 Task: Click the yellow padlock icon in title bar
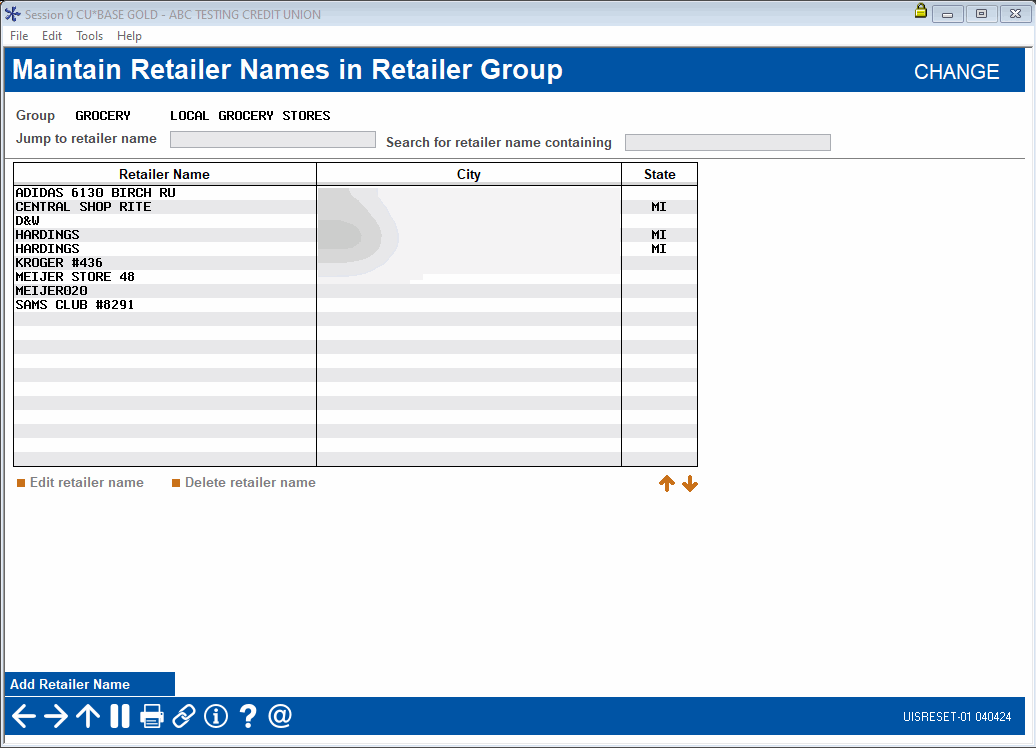(x=920, y=11)
